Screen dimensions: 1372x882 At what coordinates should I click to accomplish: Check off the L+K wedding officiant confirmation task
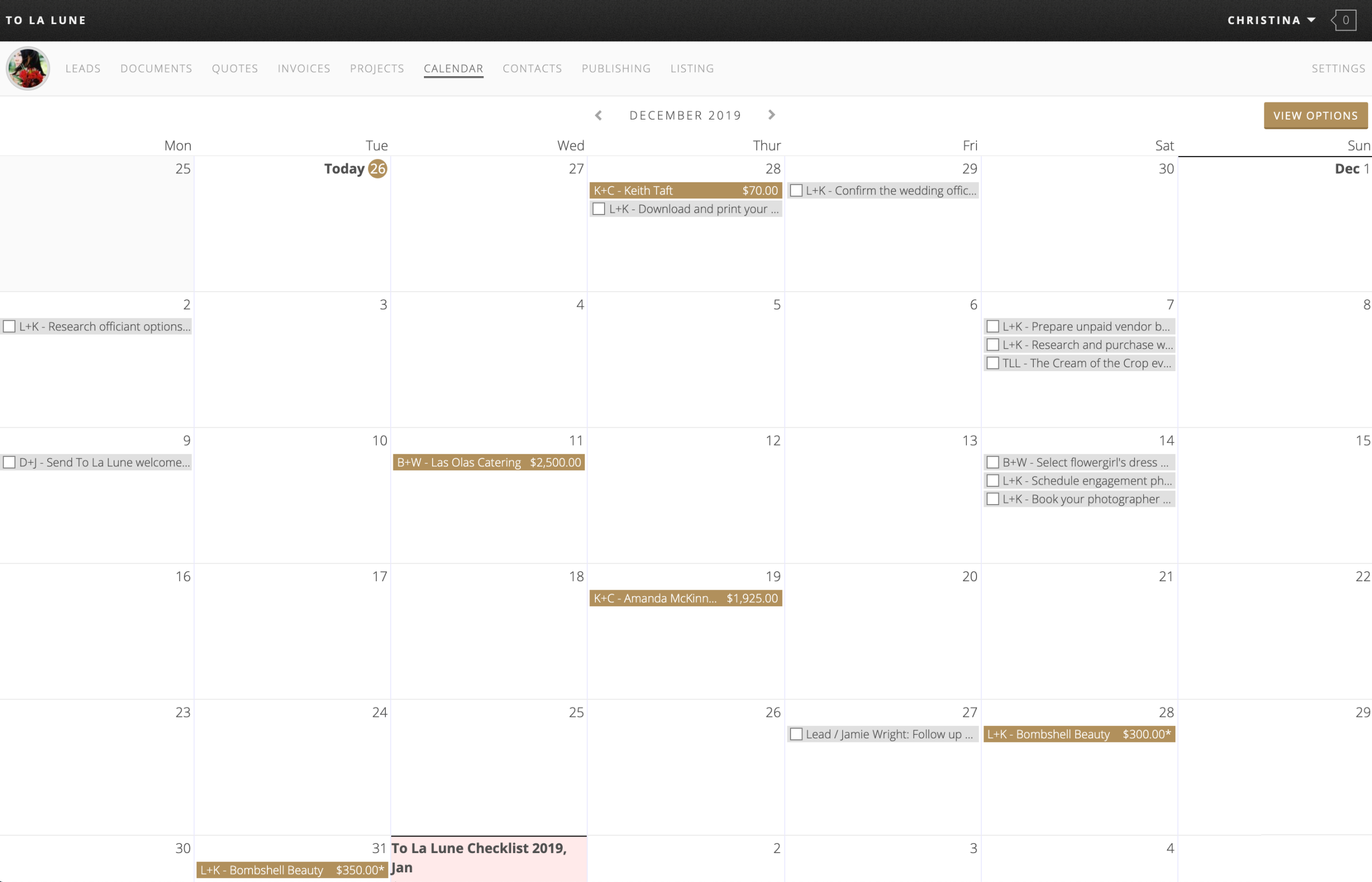(796, 190)
